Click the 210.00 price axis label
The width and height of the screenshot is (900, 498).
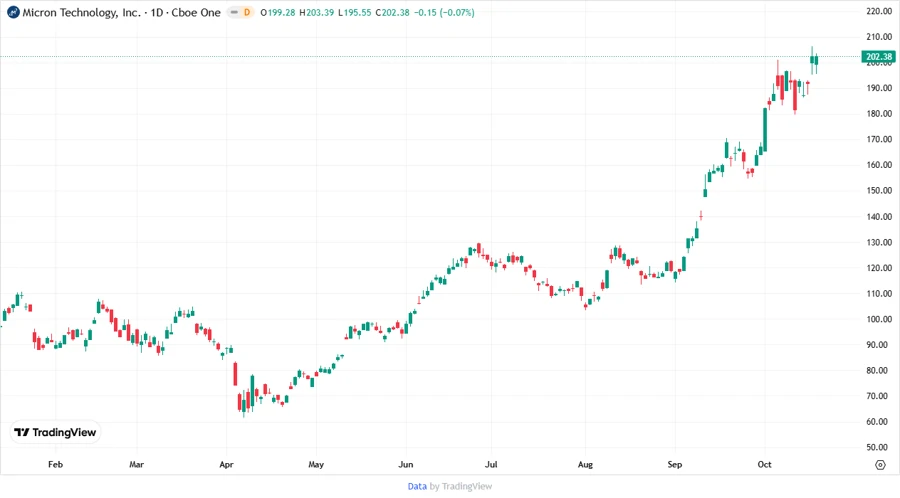(x=879, y=37)
